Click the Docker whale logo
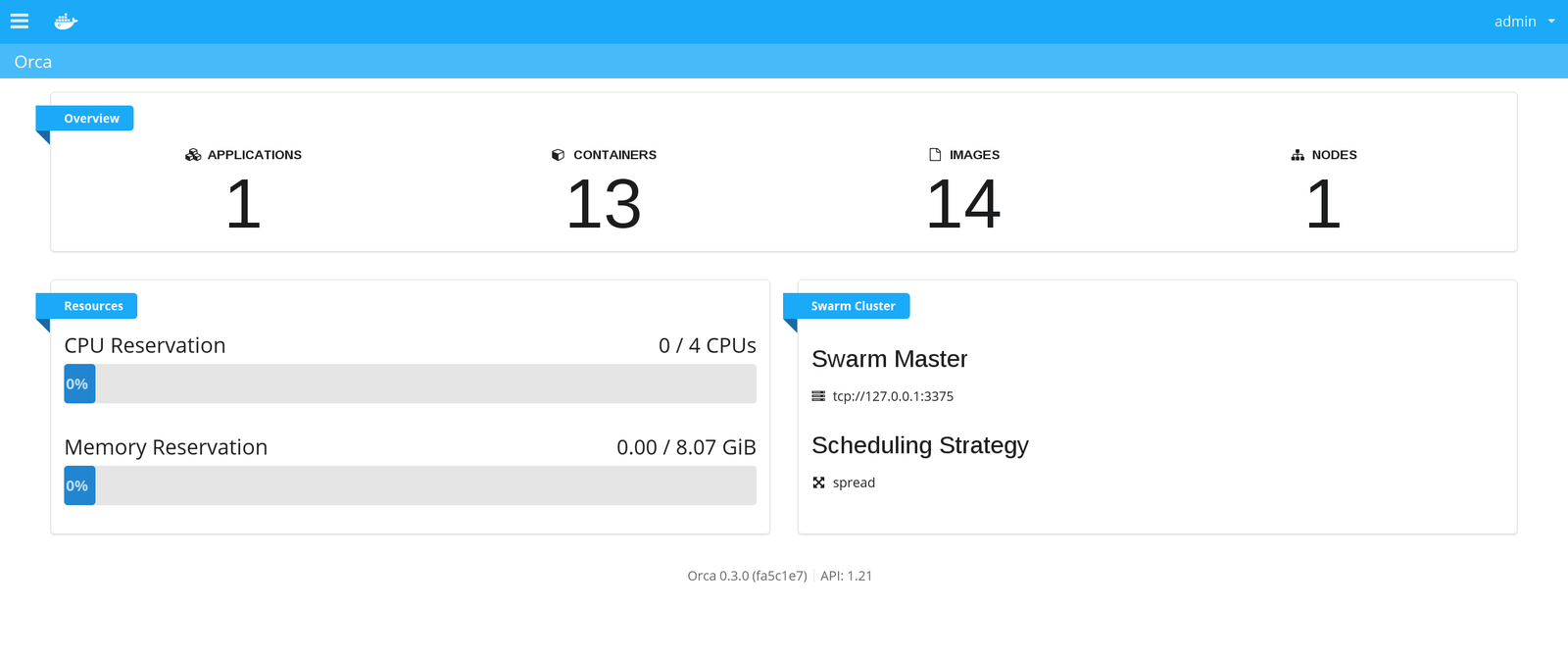1568x660 pixels. point(66,22)
